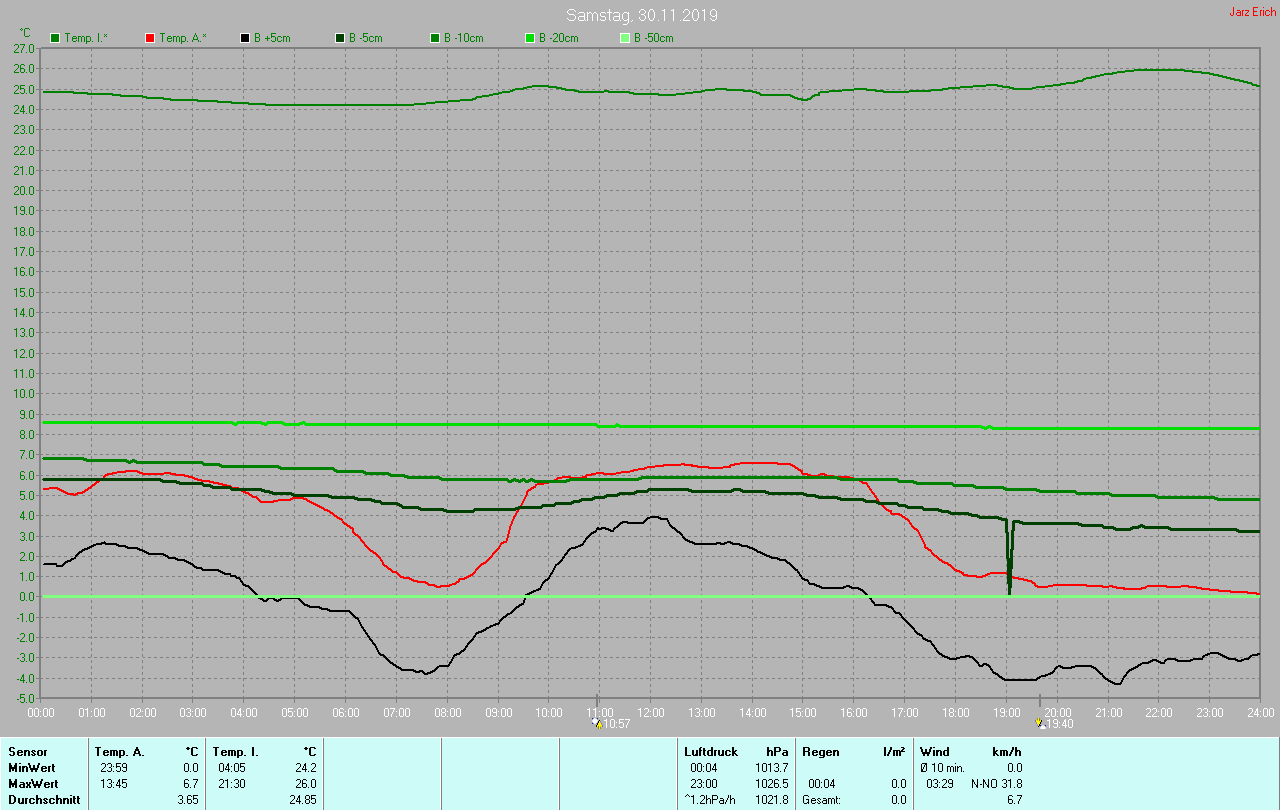Image resolution: width=1280 pixels, height=810 pixels.
Task: Click the 'N-NO 31.8' maximum wind value
Action: 996,783
